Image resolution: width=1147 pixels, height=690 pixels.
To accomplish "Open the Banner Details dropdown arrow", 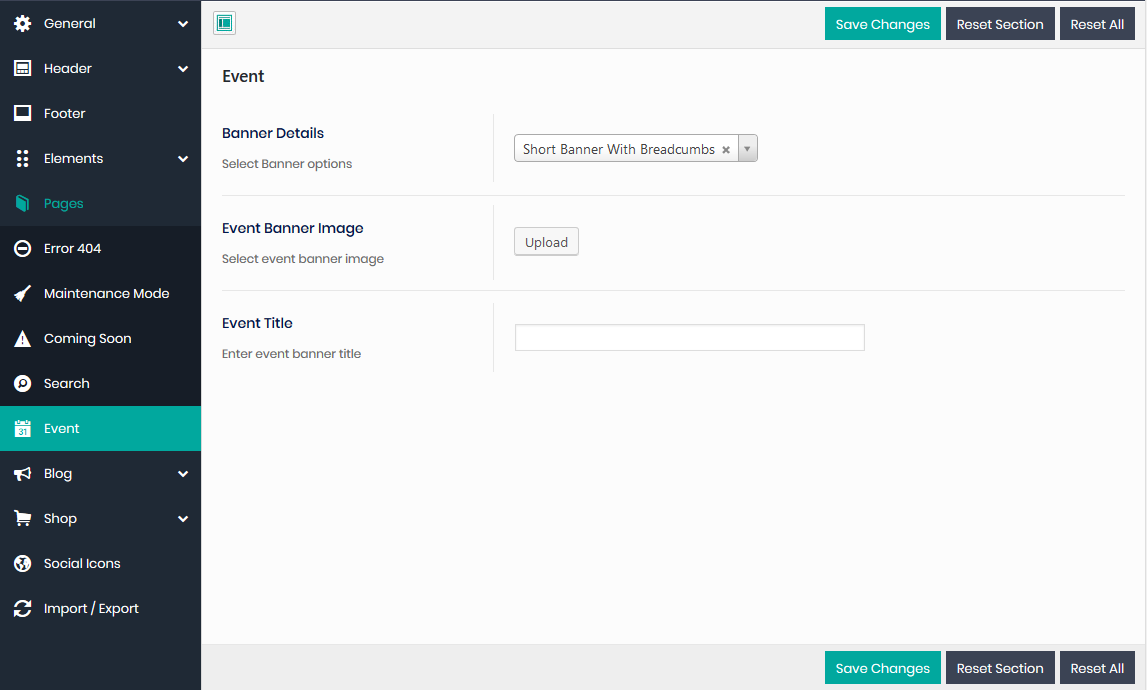I will (x=748, y=149).
